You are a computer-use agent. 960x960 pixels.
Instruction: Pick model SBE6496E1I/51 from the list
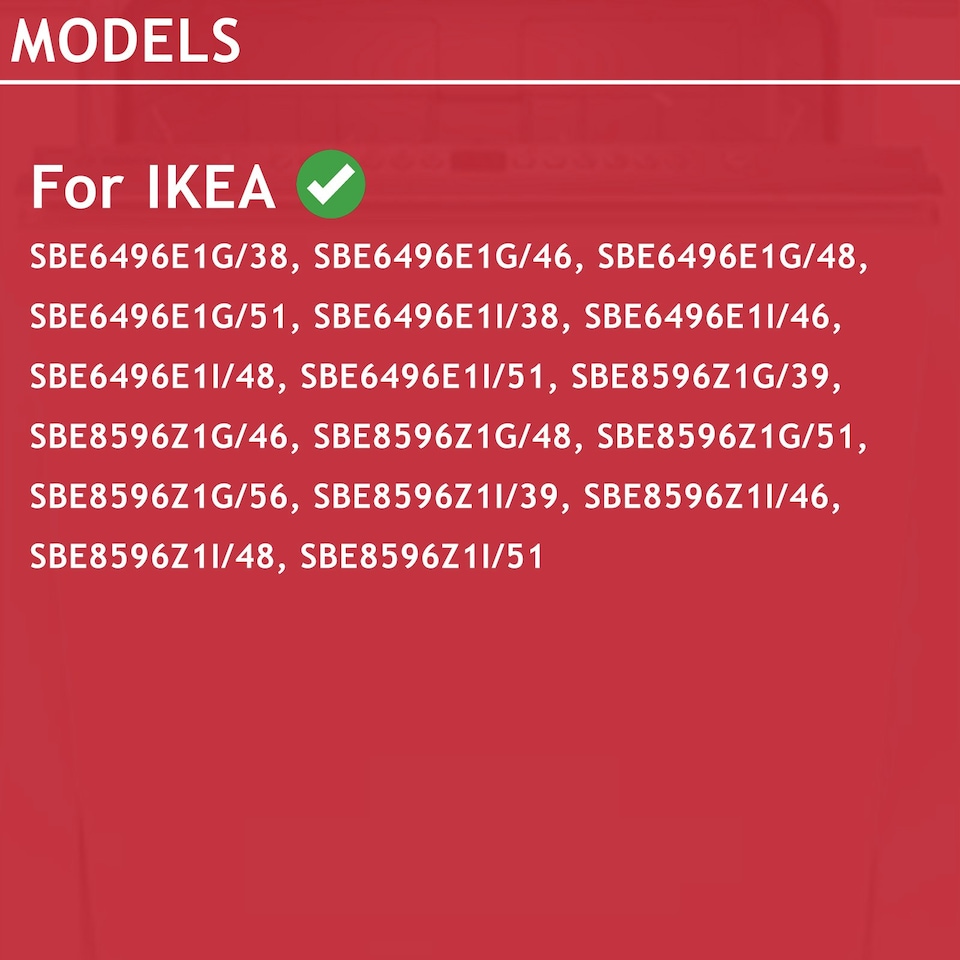pos(425,378)
